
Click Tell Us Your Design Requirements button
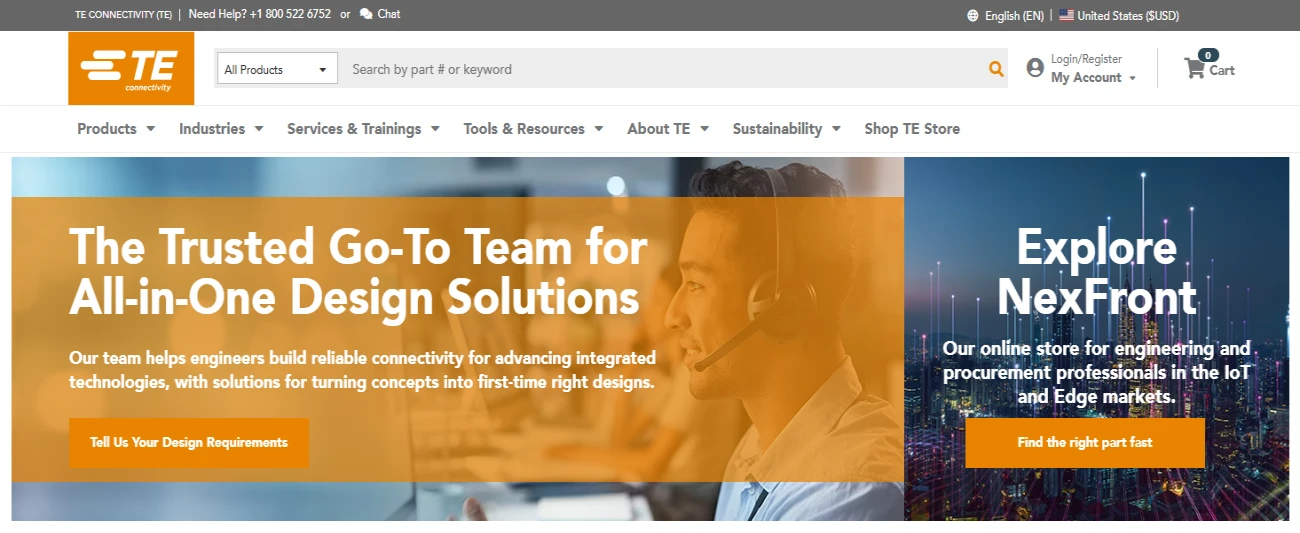click(189, 442)
